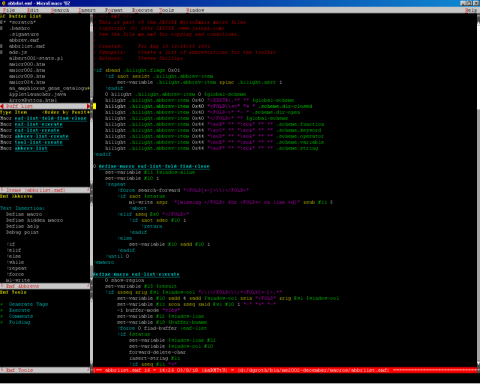Viewport: 480px width, 384px height.
Task: Open the Format menu
Action: (114, 10)
